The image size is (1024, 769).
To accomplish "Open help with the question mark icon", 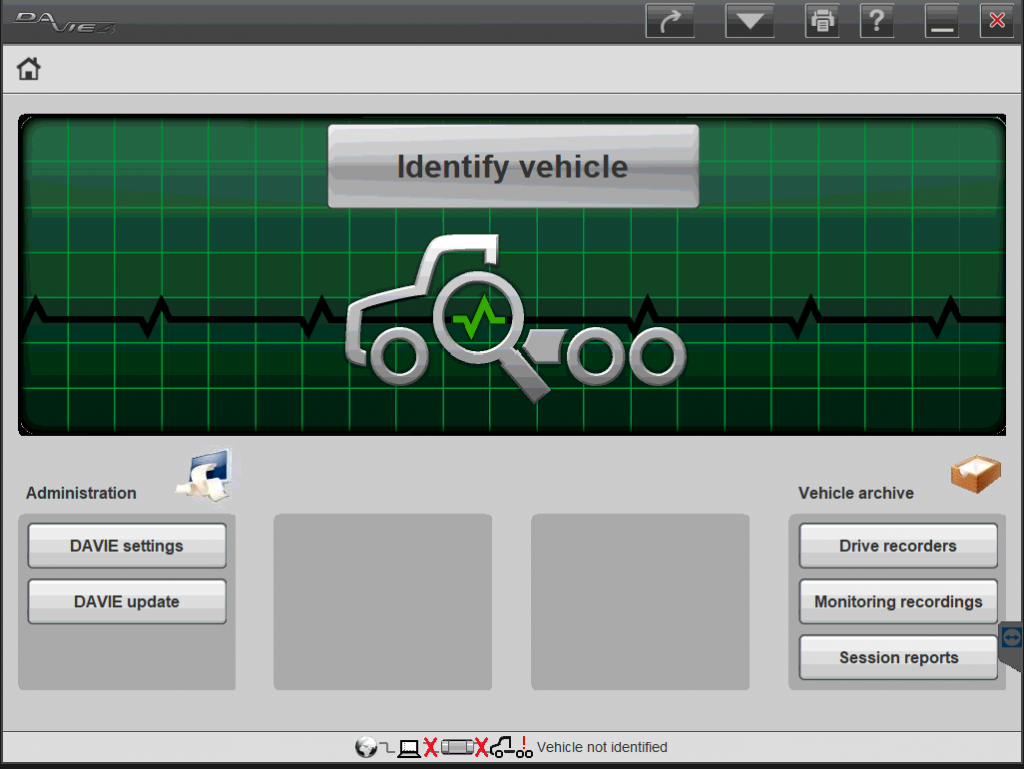I will (x=876, y=20).
